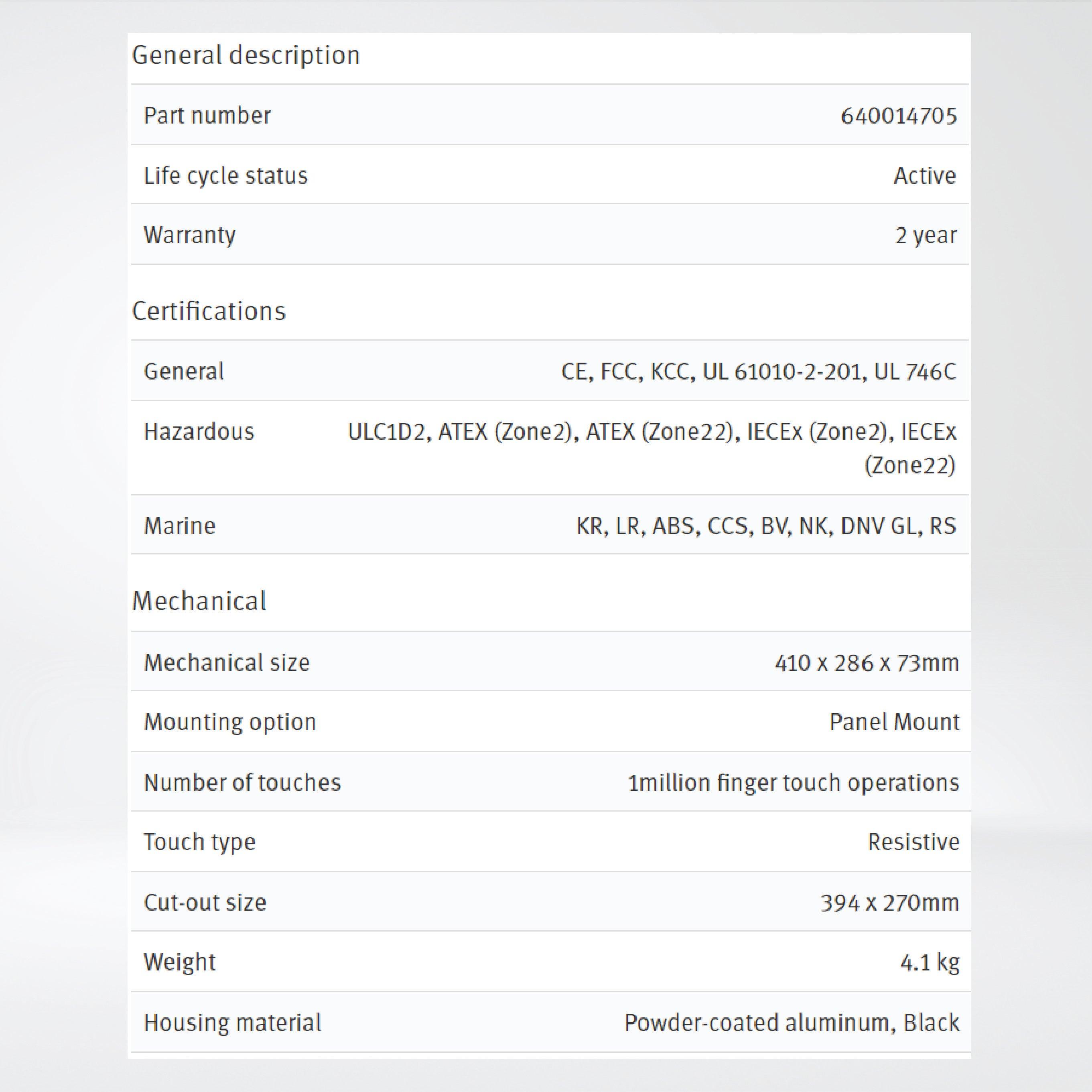Click the Touch type Resistive value
The image size is (1092, 1092).
[913, 842]
